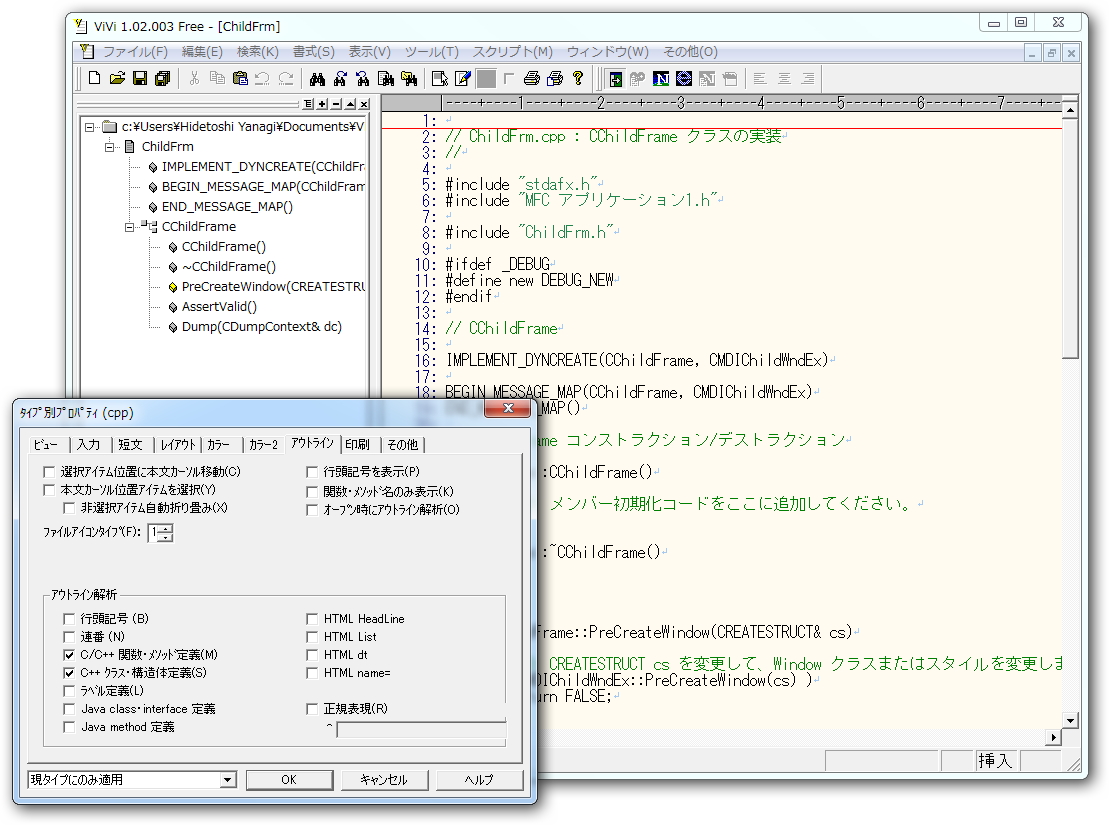The image size is (1109, 825).
Task: Click the Print Preview printer icon
Action: 555,79
